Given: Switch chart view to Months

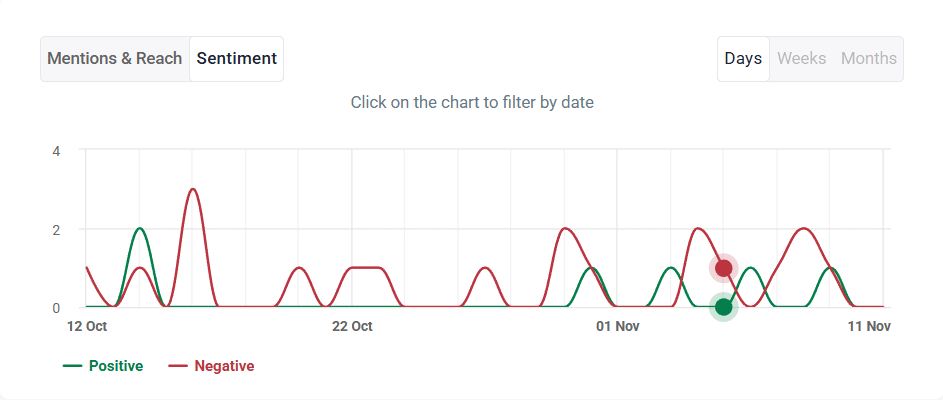Looking at the screenshot, I should [868, 58].
